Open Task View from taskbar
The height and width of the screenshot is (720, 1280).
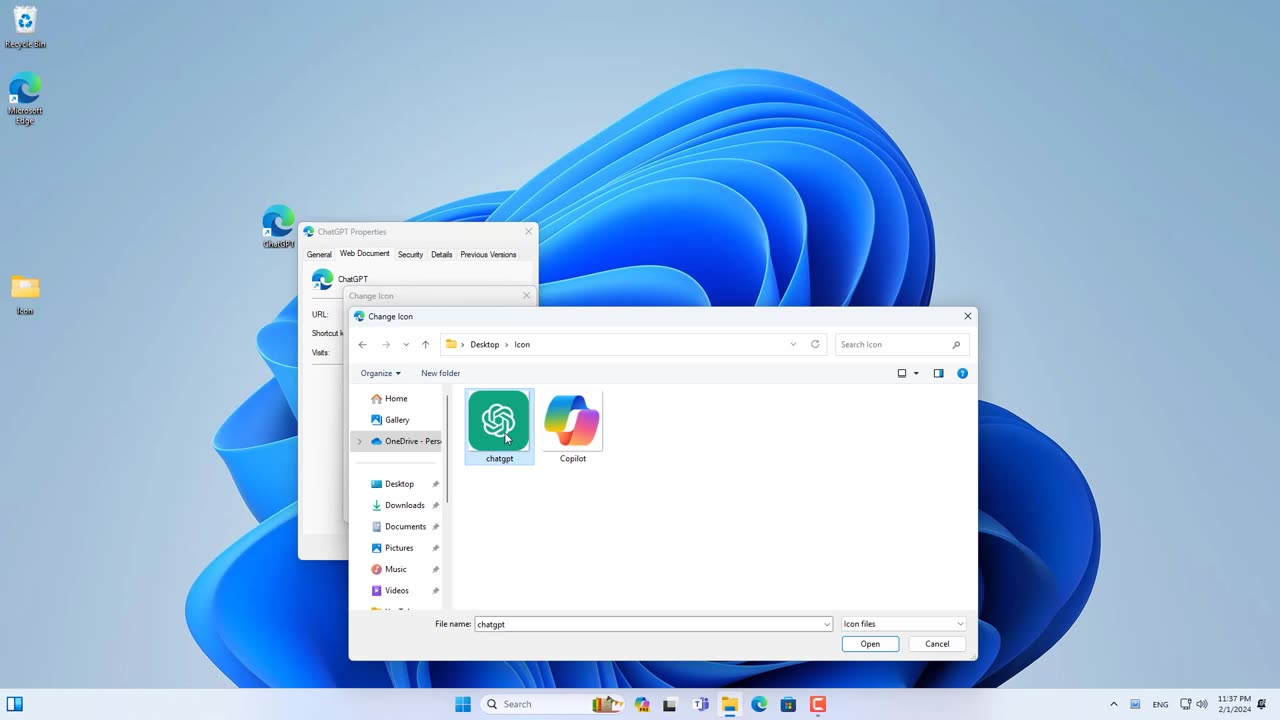click(670, 704)
